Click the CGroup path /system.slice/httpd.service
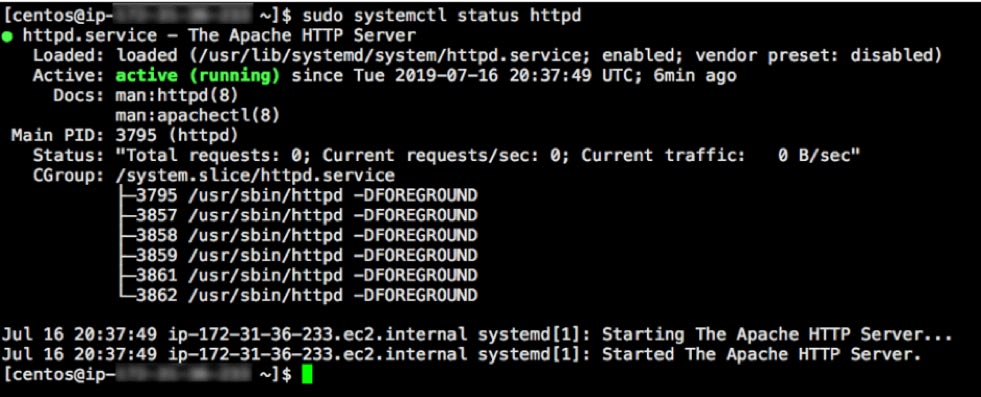Image resolution: width=981 pixels, height=397 pixels. coord(255,176)
